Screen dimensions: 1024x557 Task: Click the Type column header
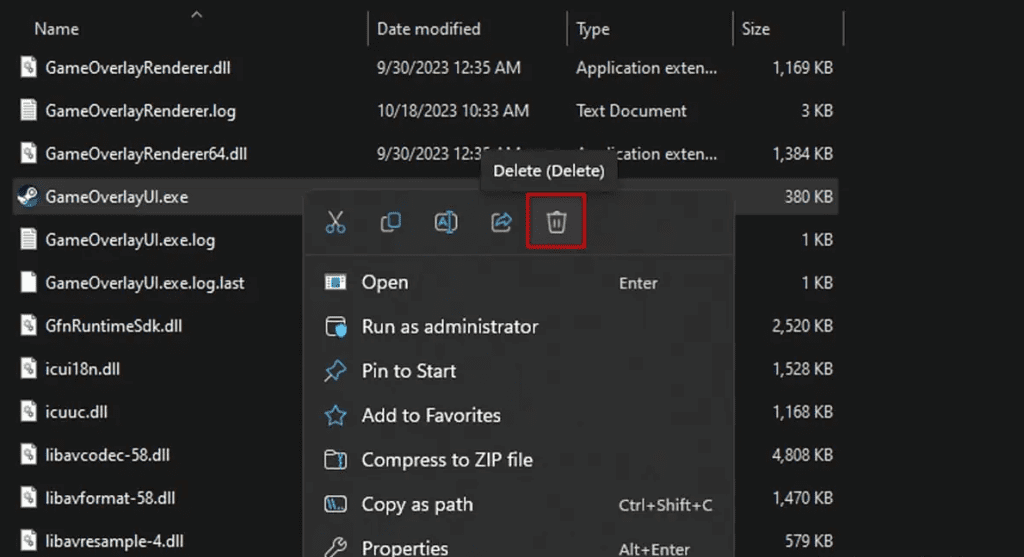tap(593, 29)
